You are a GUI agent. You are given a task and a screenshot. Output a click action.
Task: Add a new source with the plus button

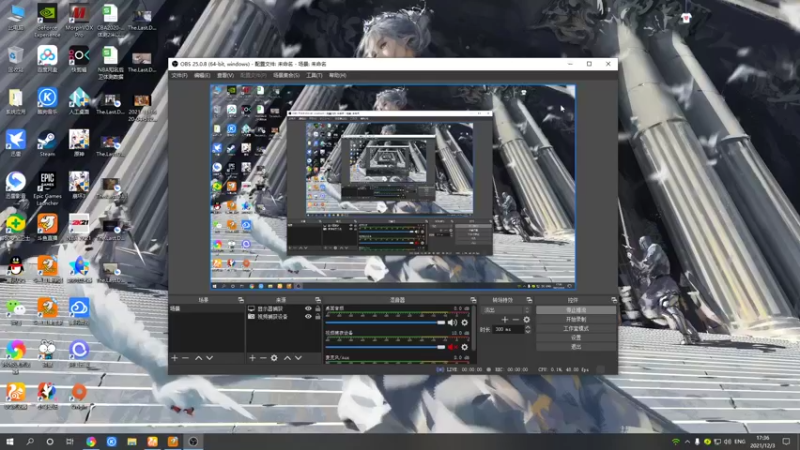(252, 358)
